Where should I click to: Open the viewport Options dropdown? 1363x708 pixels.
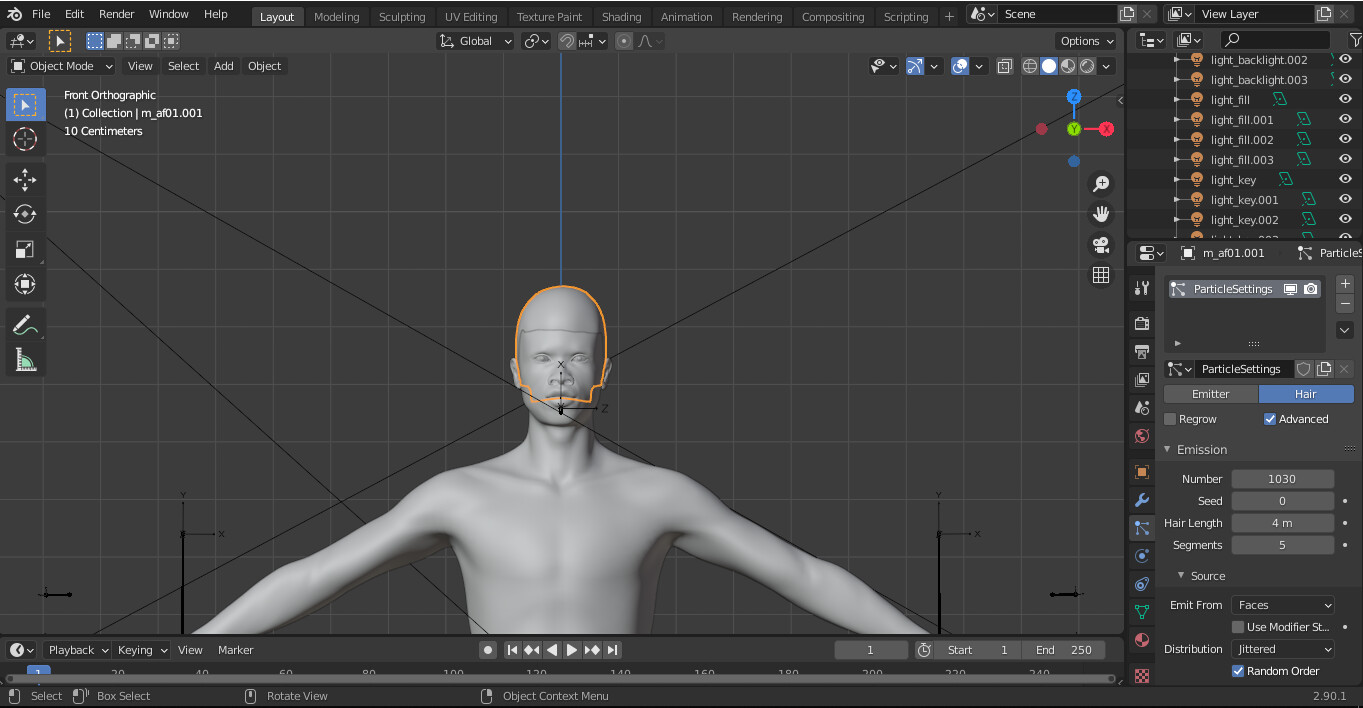pyautogui.click(x=1086, y=41)
